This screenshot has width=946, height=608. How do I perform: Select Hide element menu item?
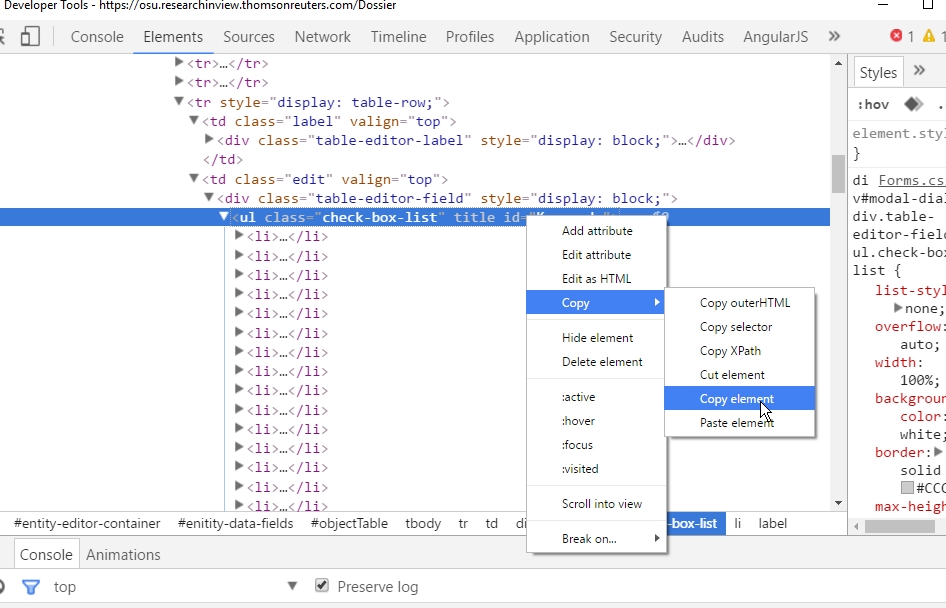tap(597, 338)
